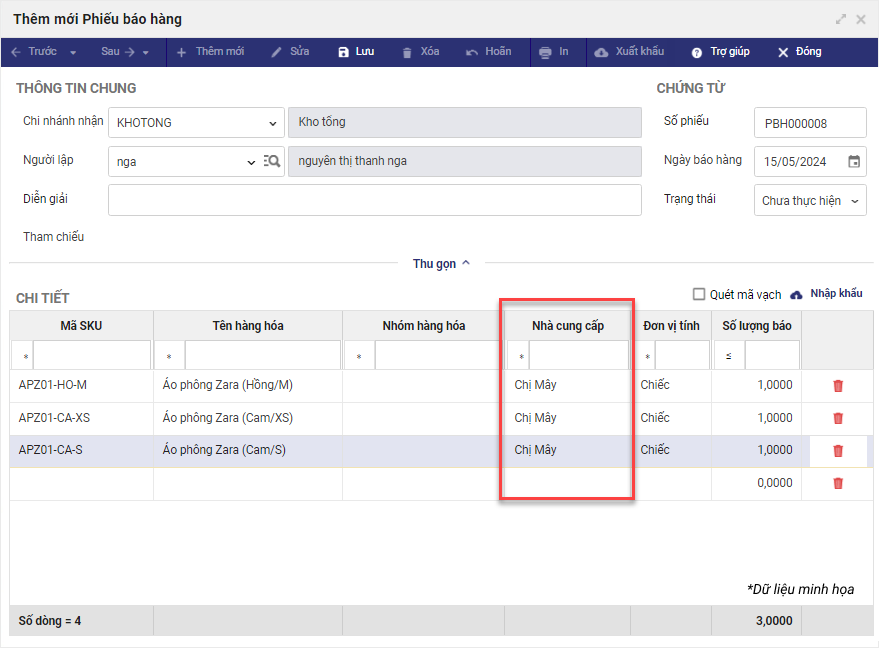Viewport: 879px width, 648px height.
Task: Click Trước to go to previous record
Action: tap(33, 52)
